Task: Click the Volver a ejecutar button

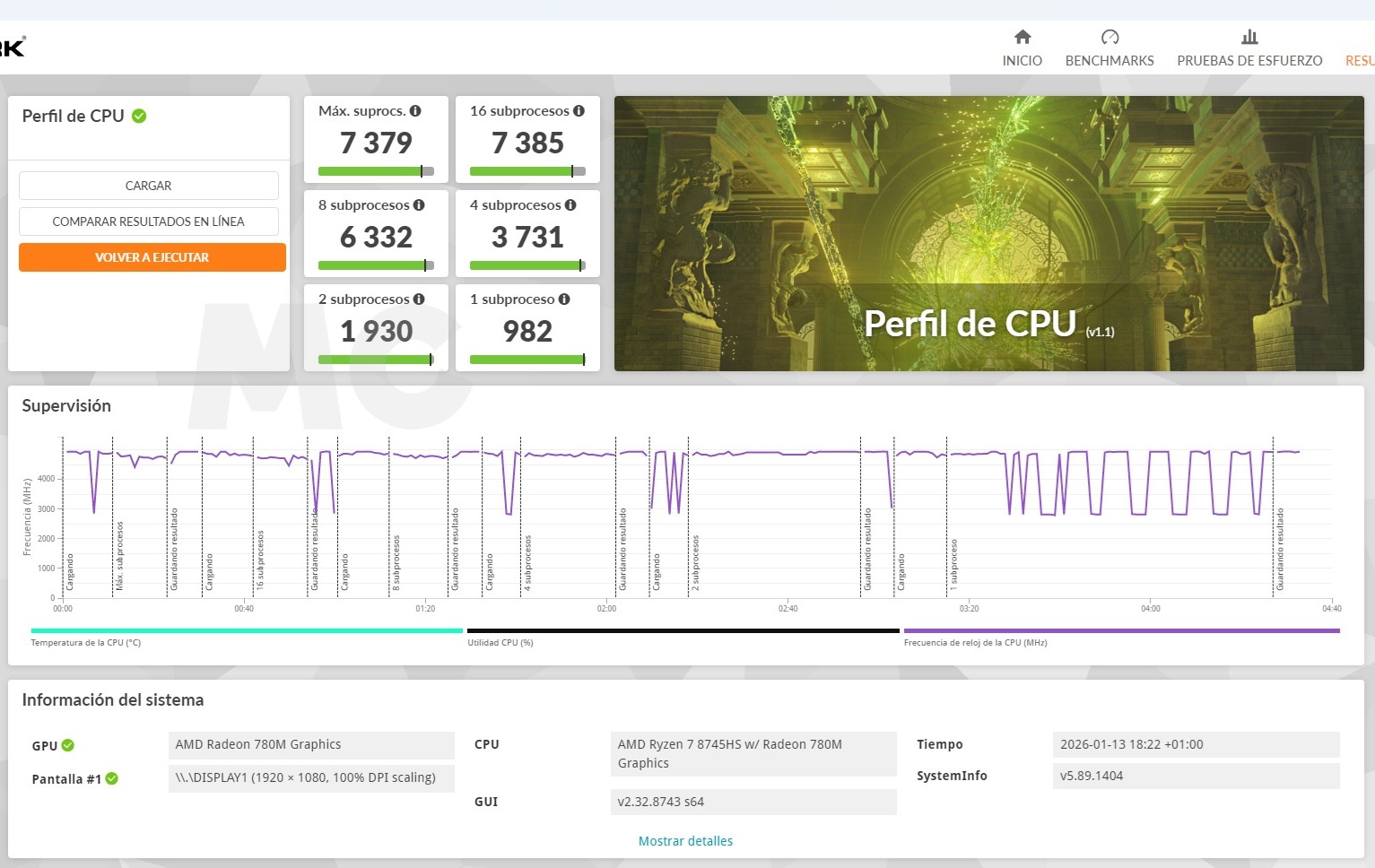Action: pyautogui.click(x=152, y=257)
